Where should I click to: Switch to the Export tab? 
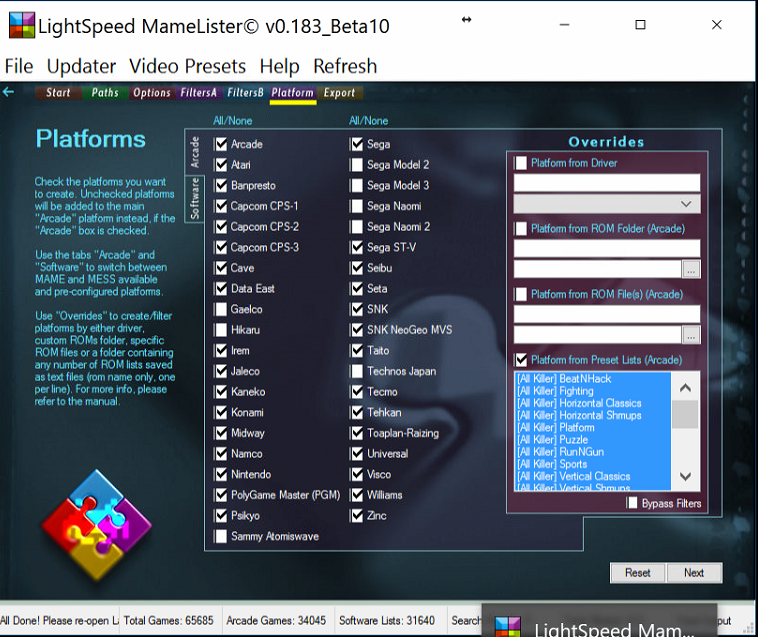click(x=339, y=92)
